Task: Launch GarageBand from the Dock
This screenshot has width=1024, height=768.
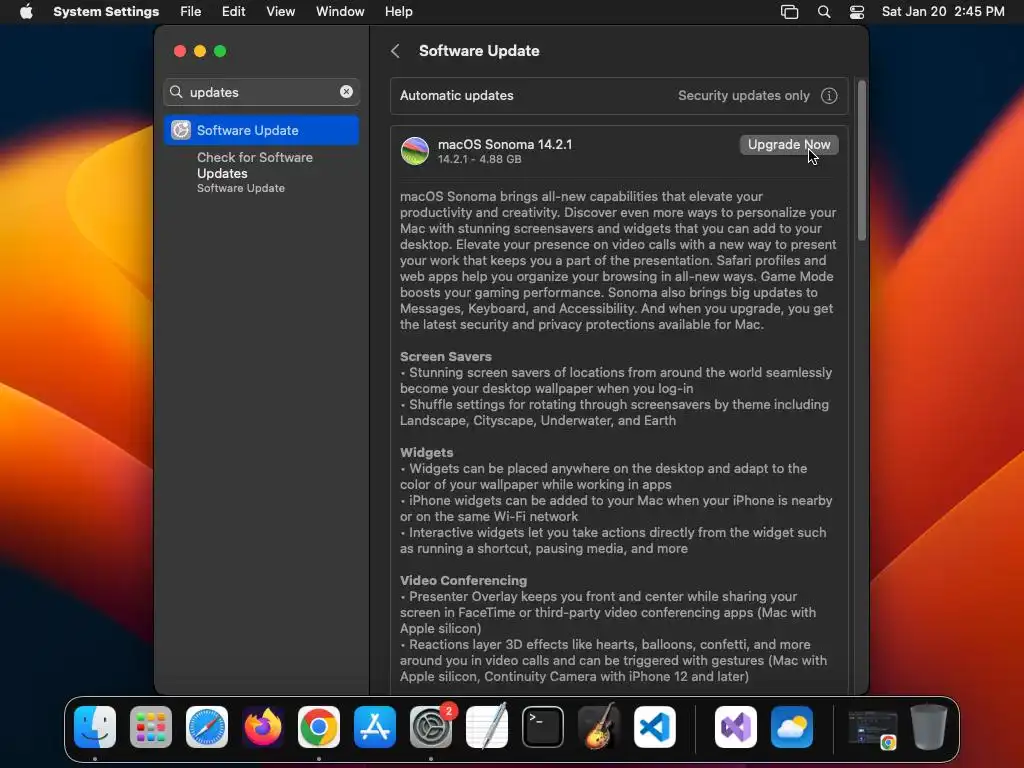Action: pos(599,727)
